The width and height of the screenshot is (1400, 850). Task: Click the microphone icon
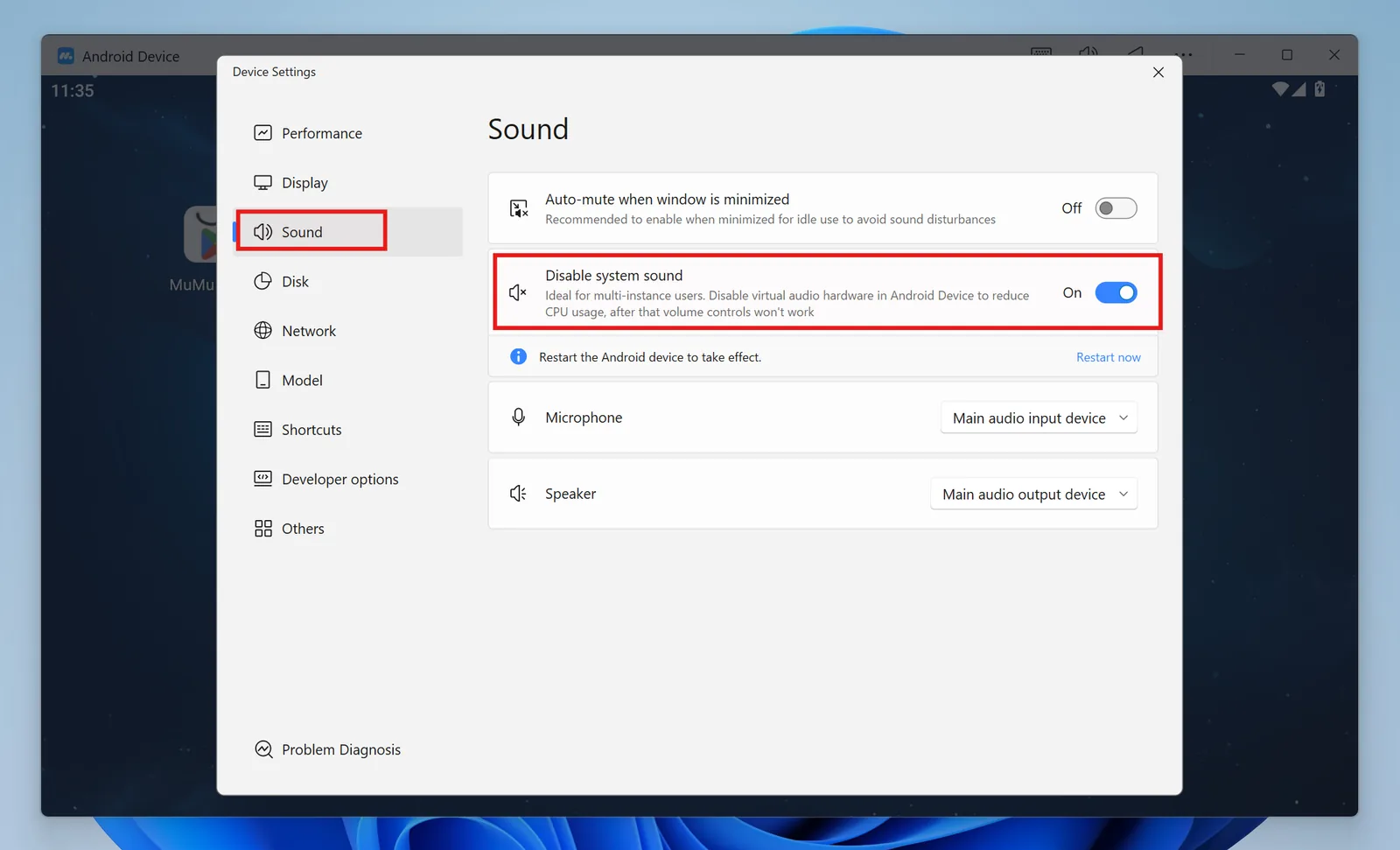pos(518,418)
